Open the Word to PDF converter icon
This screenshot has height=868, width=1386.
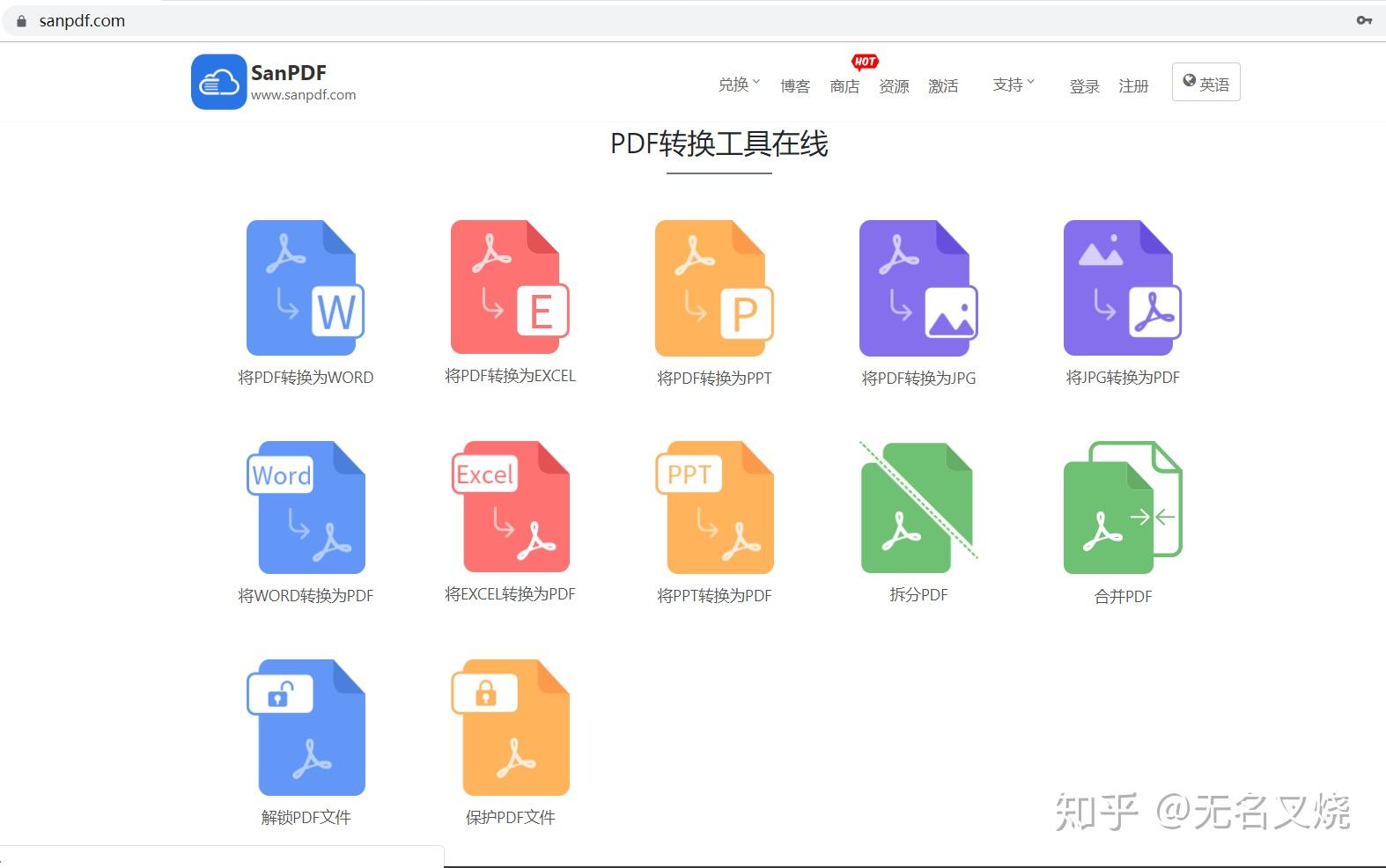(x=306, y=507)
